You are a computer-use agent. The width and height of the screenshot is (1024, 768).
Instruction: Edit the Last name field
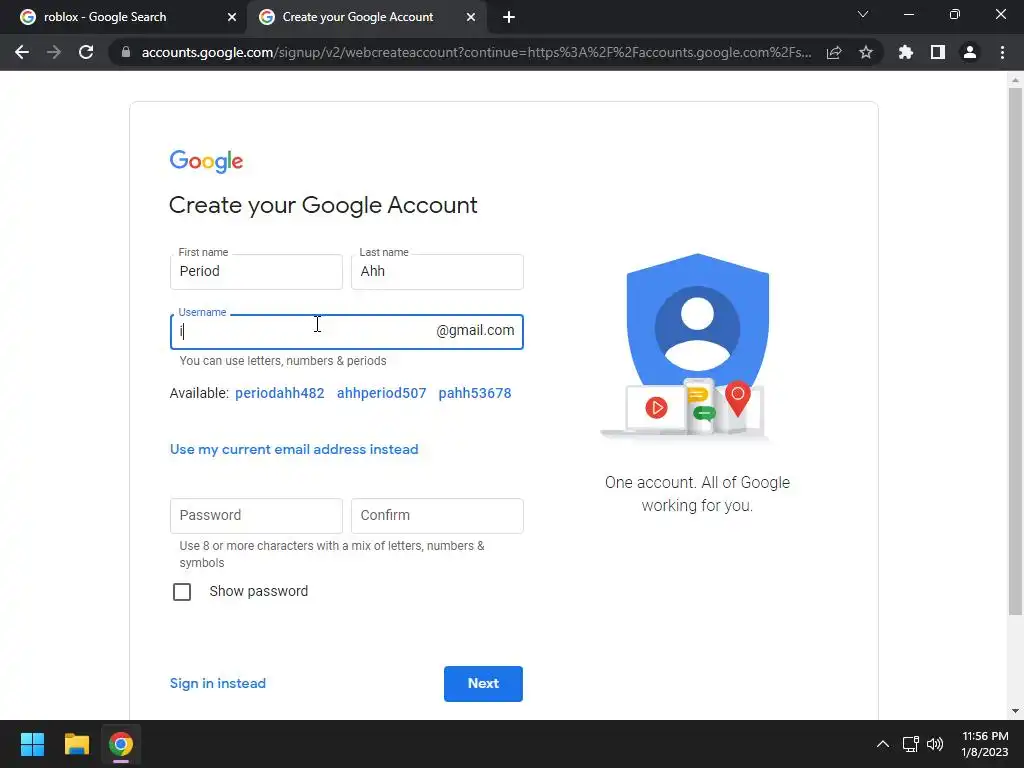[437, 272]
